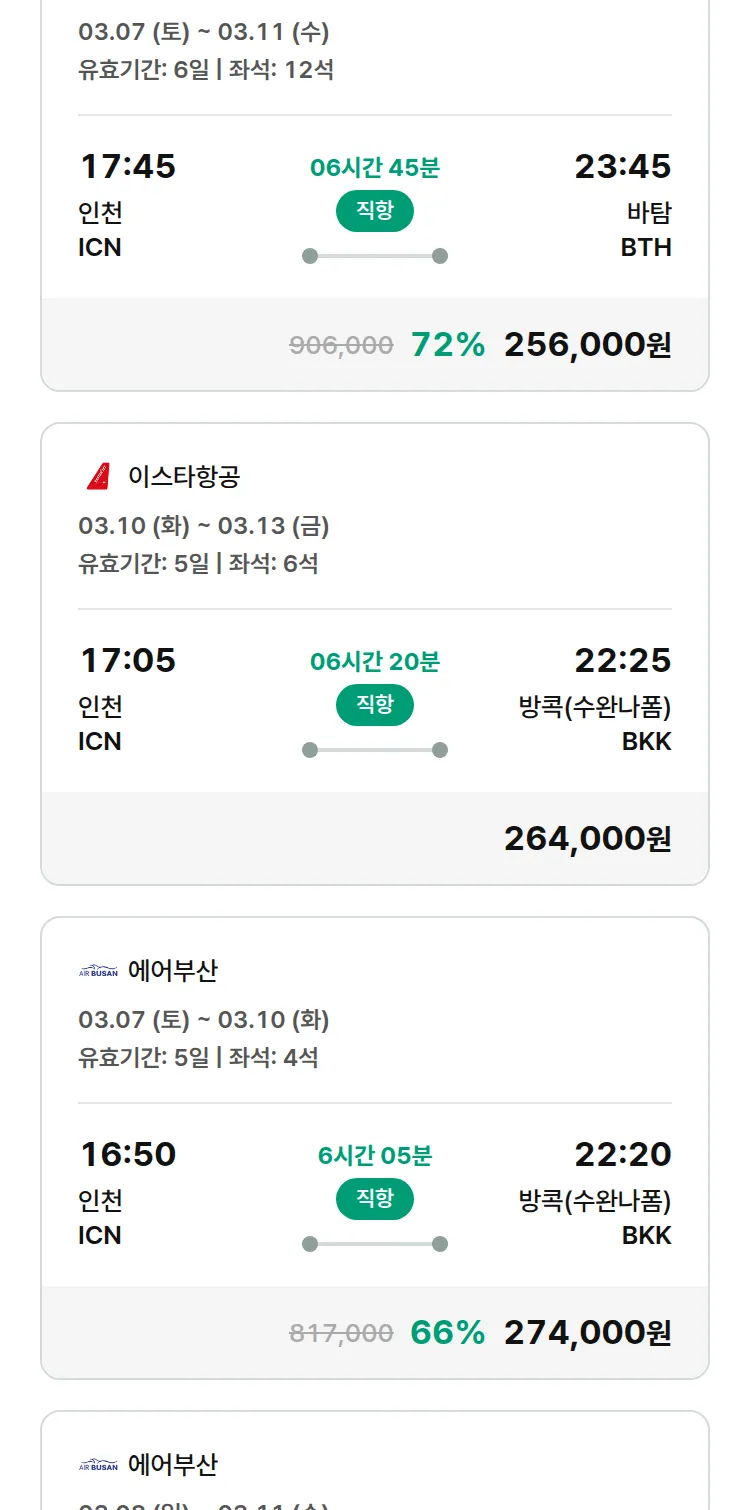750x1510 pixels.
Task: Click the Air Busan logo on the 16:50 flight
Action: pos(98,971)
